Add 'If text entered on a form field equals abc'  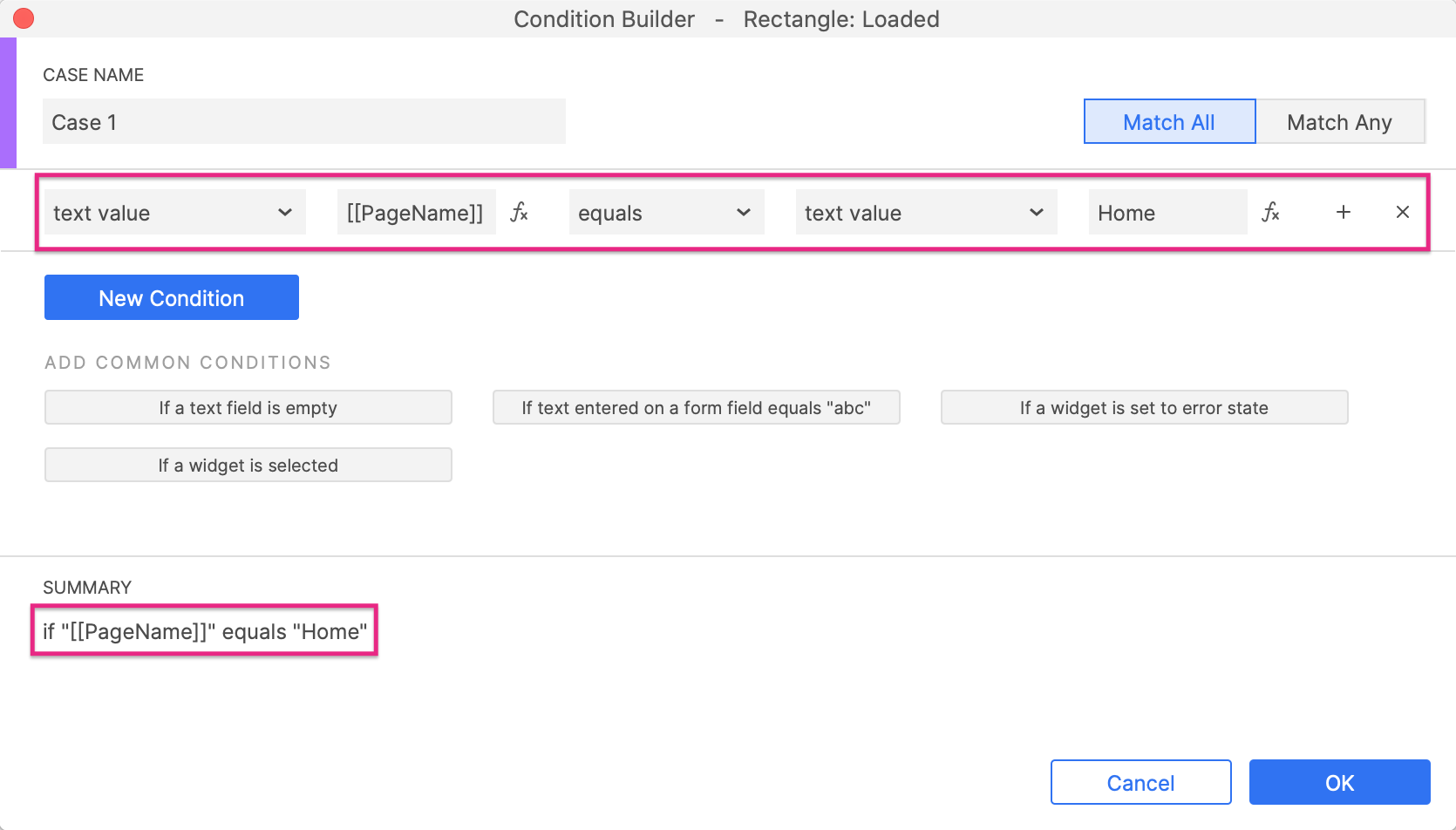697,407
